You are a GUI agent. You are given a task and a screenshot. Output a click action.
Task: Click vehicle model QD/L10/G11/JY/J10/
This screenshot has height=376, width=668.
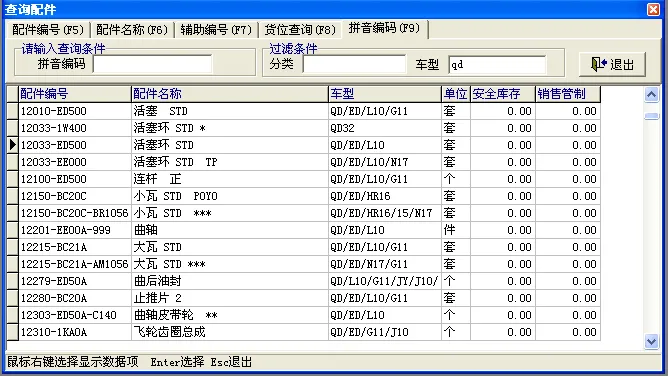384,281
